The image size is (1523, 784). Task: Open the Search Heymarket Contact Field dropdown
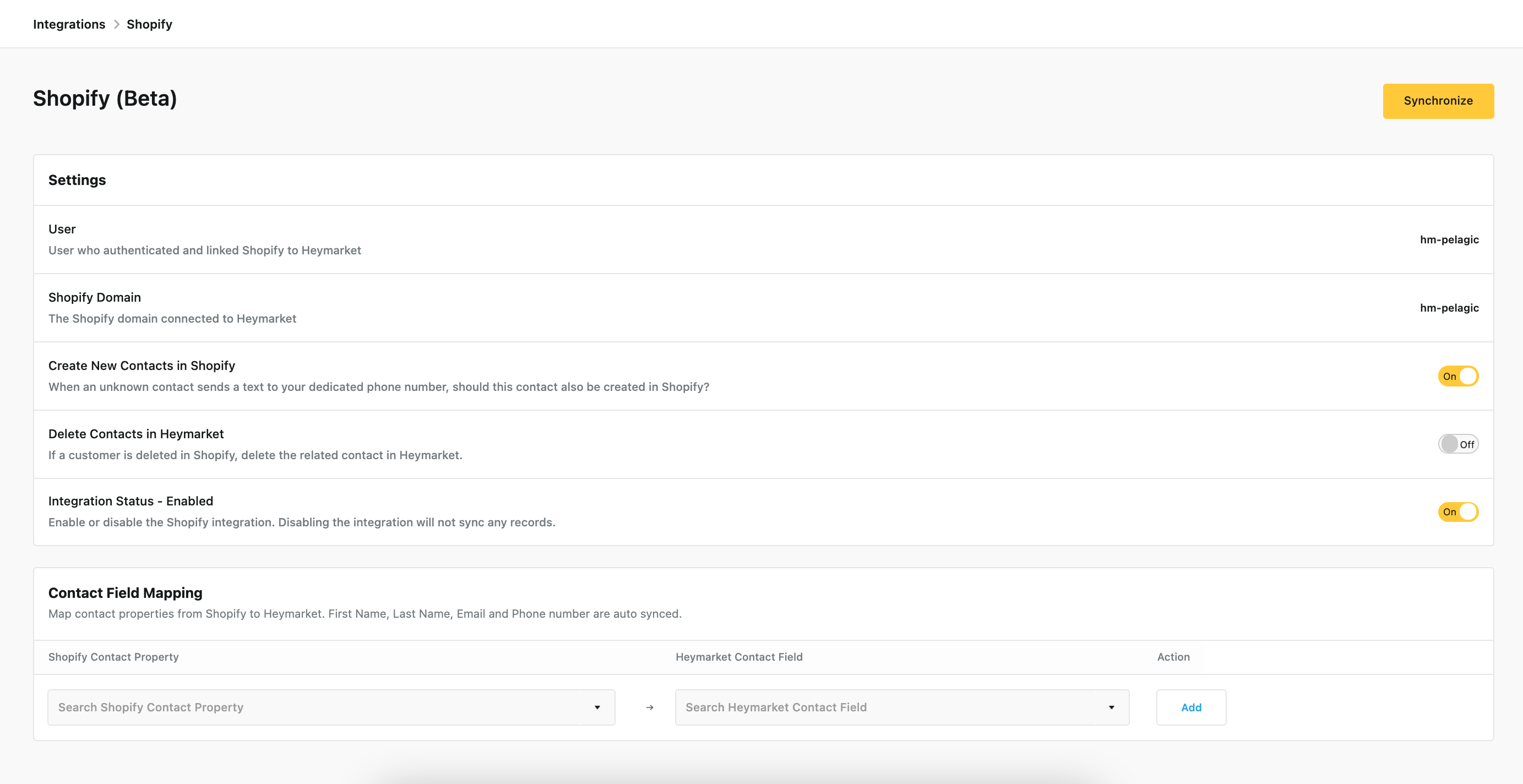point(901,707)
